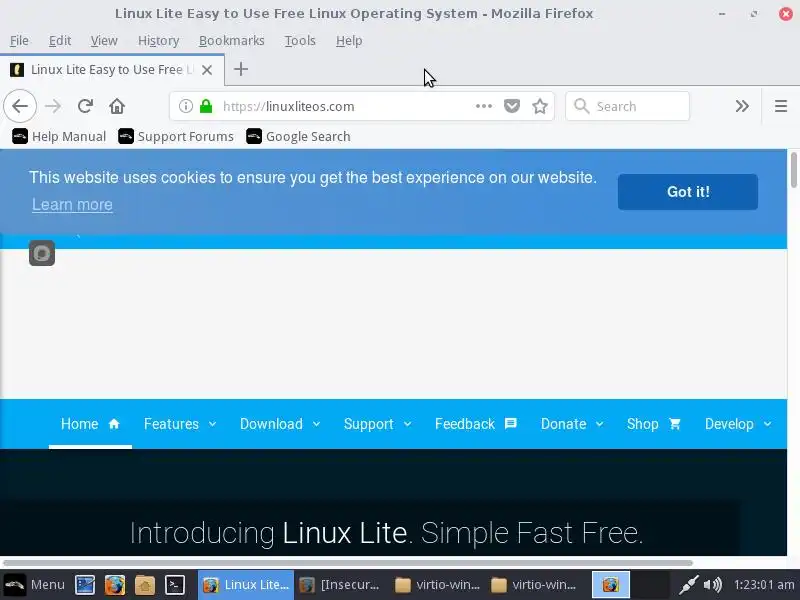Open the File menu
800x600 pixels.
point(19,40)
